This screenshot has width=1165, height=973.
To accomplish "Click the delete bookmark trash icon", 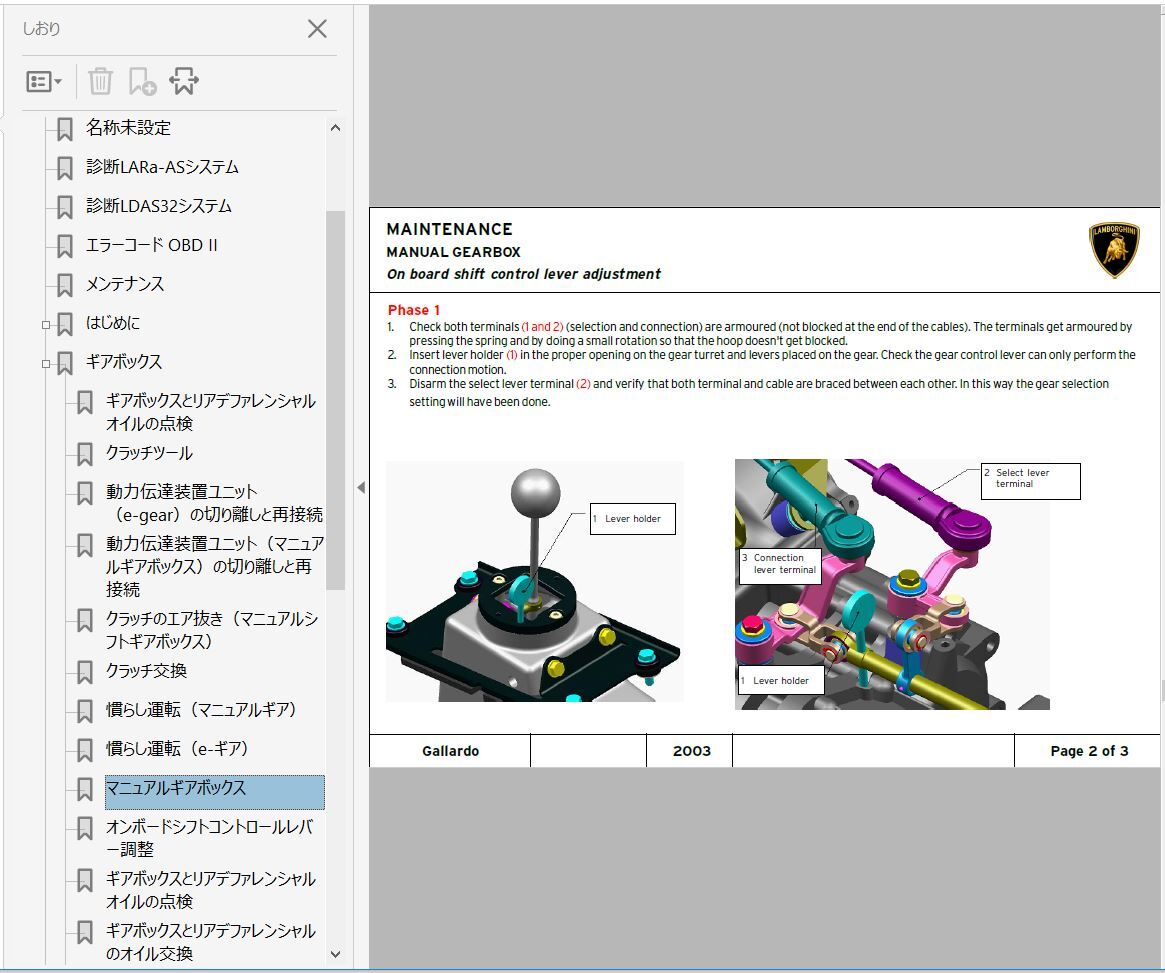I will [100, 81].
